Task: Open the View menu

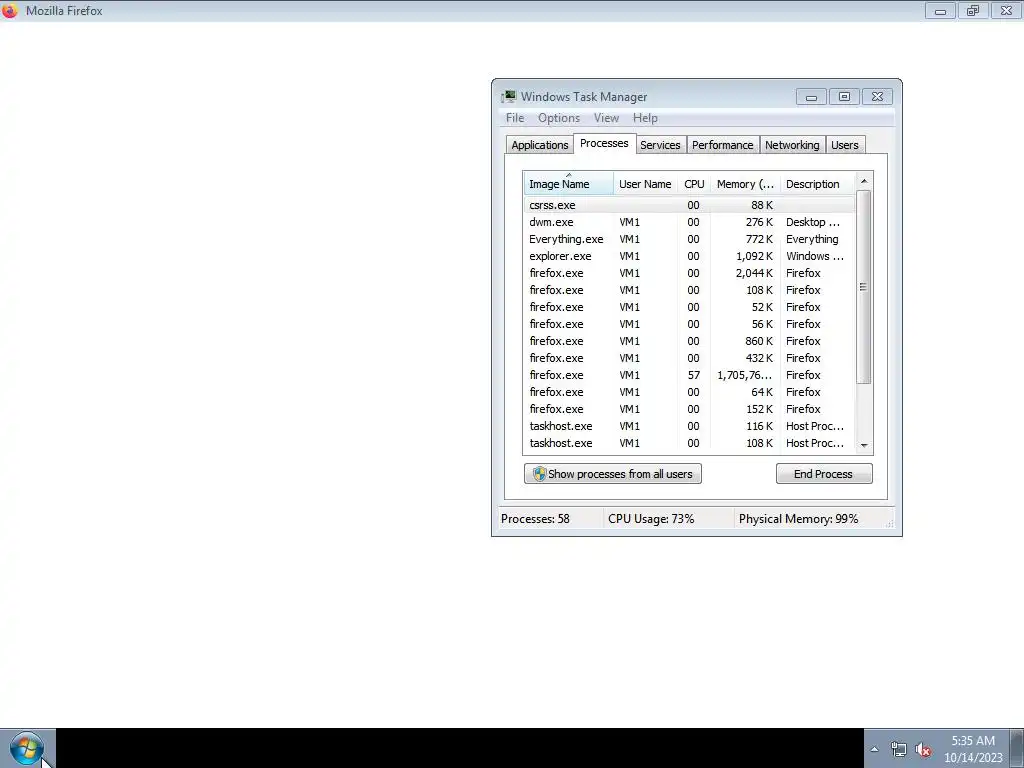Action: (x=606, y=118)
